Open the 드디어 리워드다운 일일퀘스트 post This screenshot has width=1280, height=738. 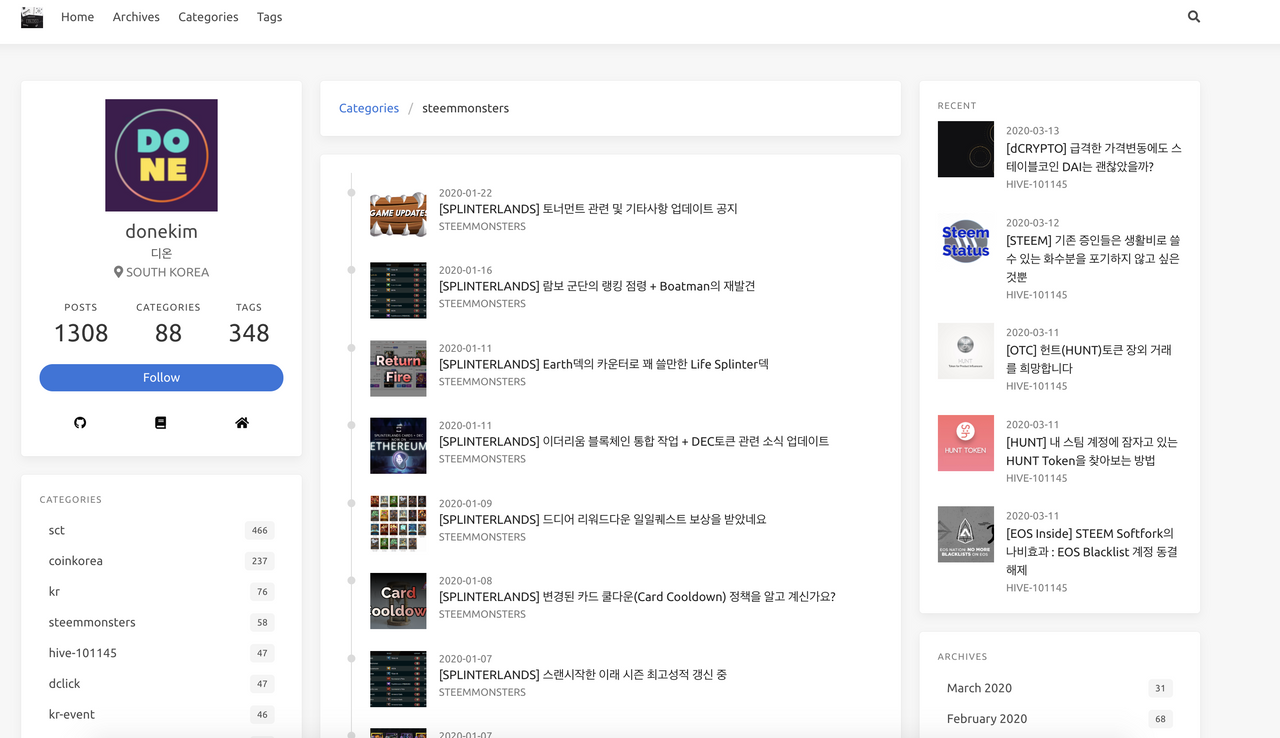(x=603, y=519)
